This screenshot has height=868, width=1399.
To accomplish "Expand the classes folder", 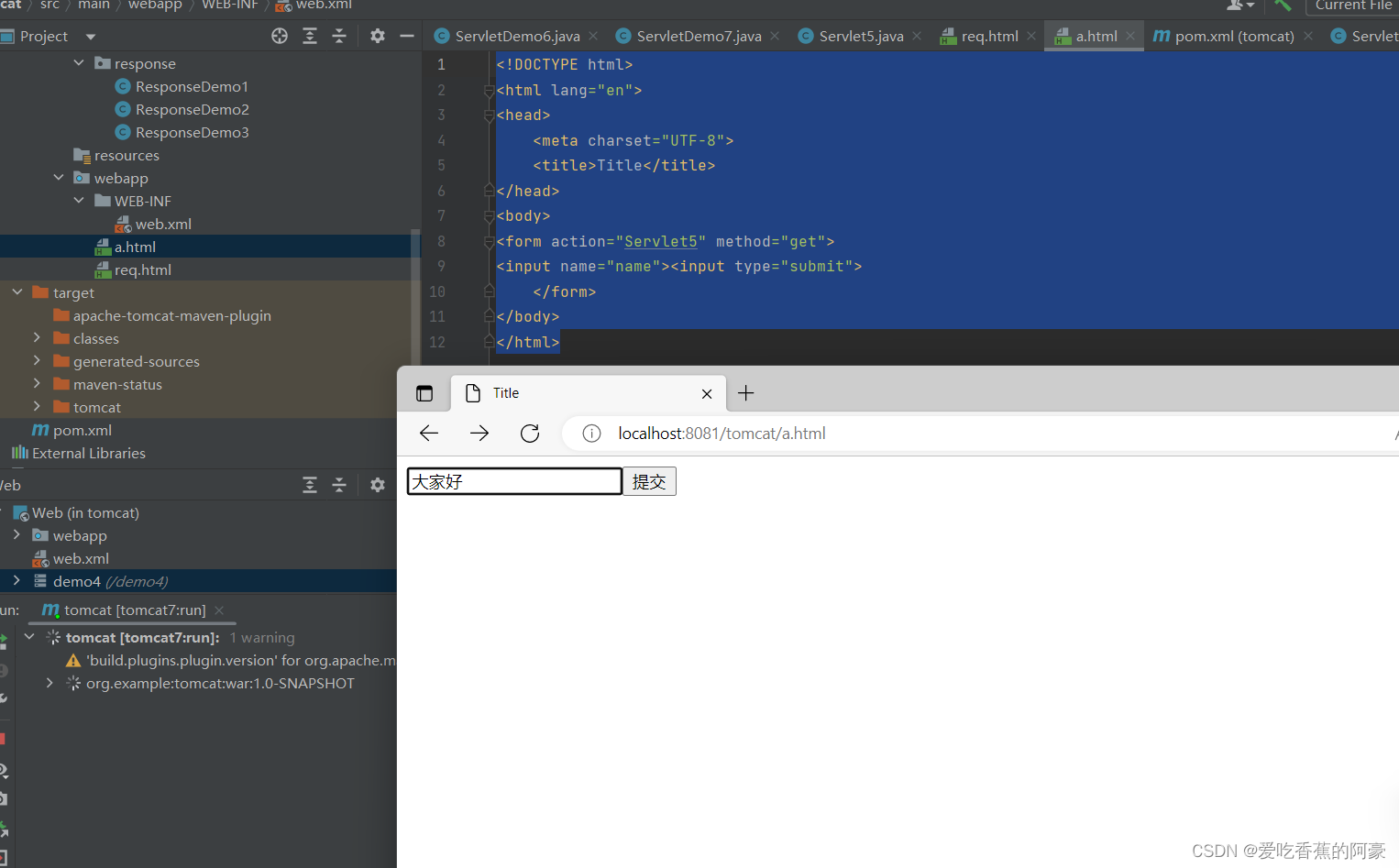I will 37,338.
